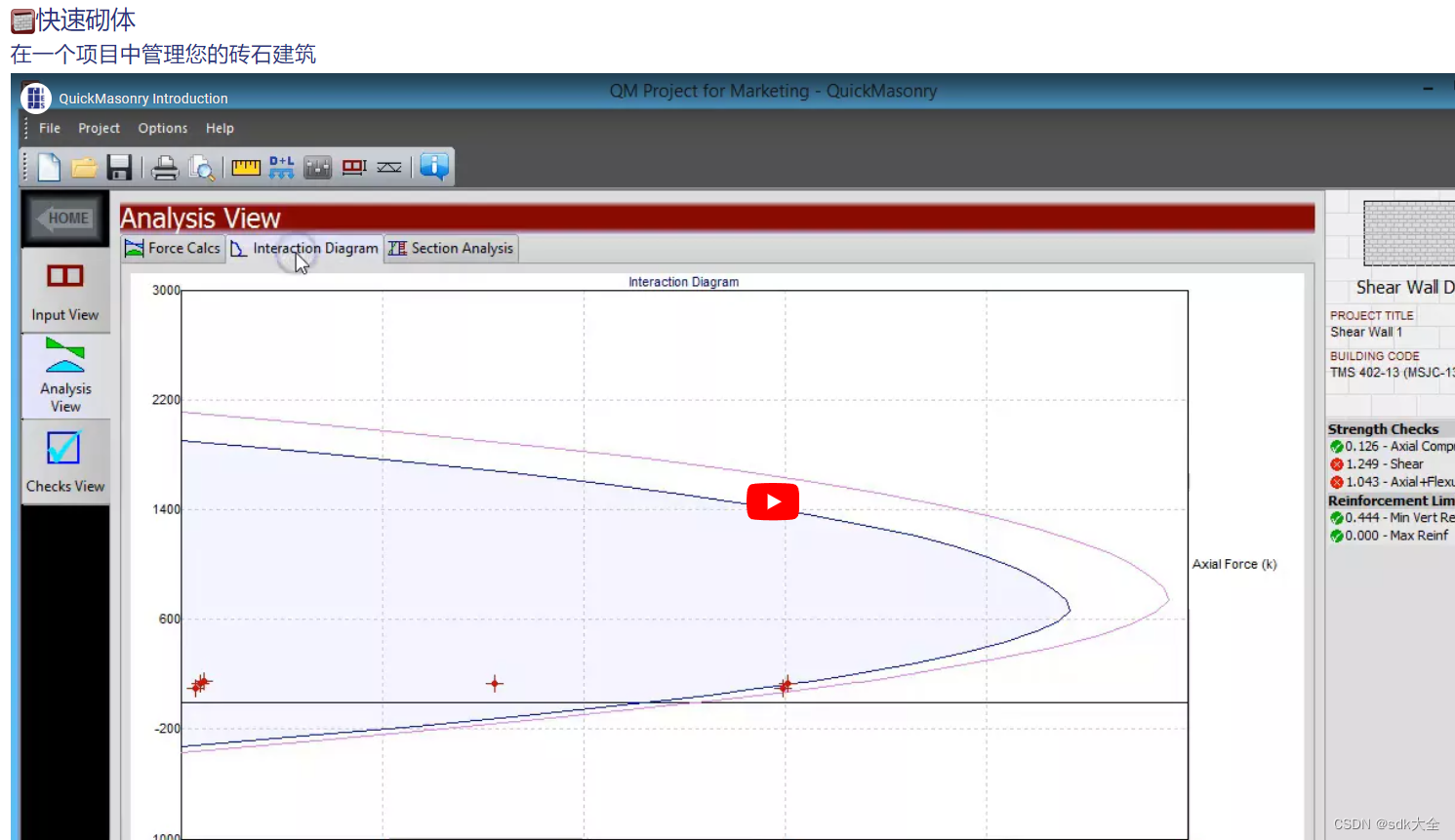Open Section Analysis tab
The height and width of the screenshot is (840, 1455).
pos(451,249)
